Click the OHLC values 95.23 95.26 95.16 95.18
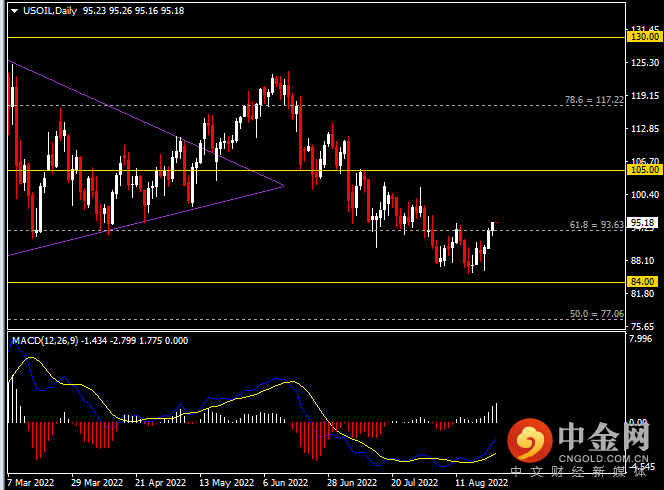This screenshot has height=490, width=664. tap(133, 11)
